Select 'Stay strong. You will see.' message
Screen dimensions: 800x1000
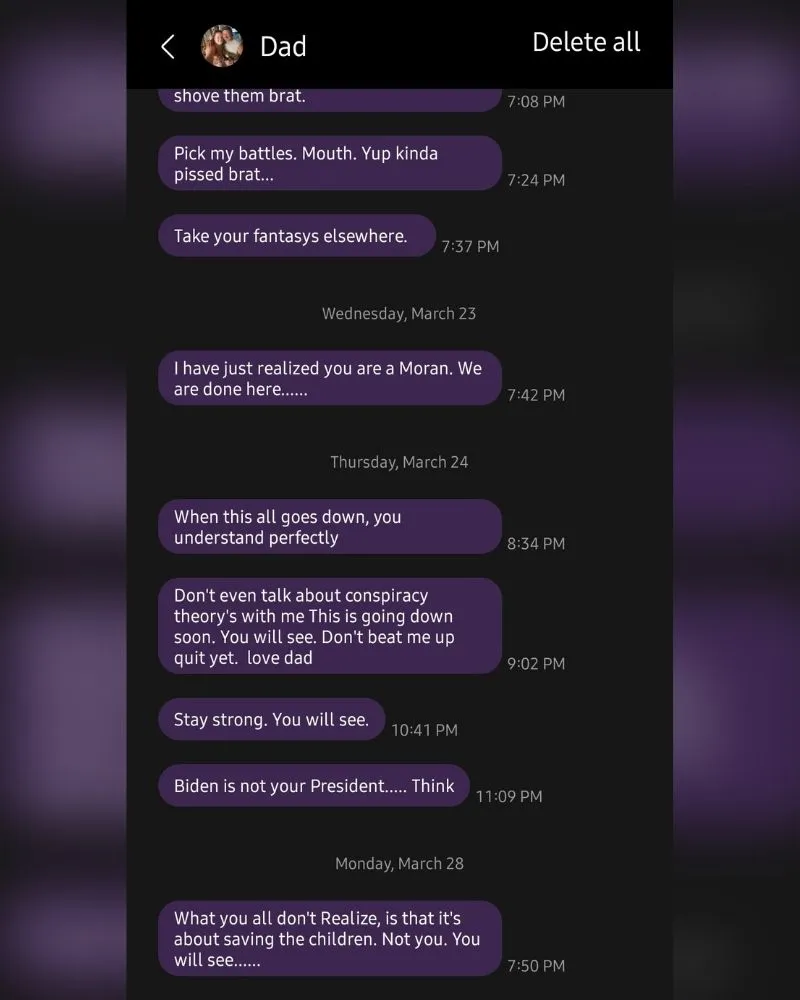coord(272,719)
